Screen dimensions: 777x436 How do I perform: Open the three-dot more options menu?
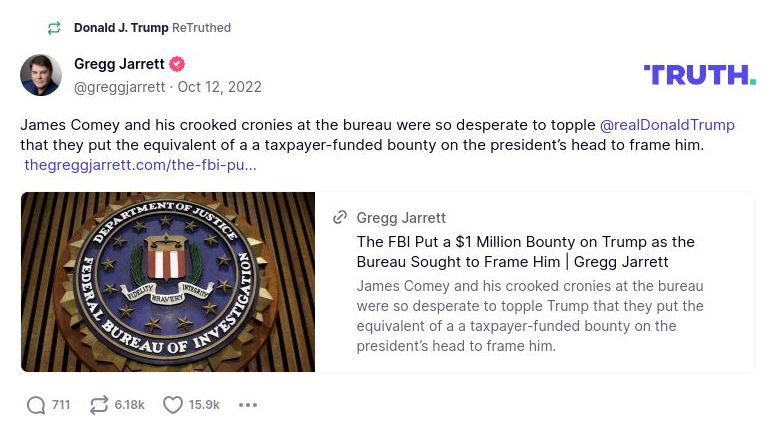(x=248, y=405)
